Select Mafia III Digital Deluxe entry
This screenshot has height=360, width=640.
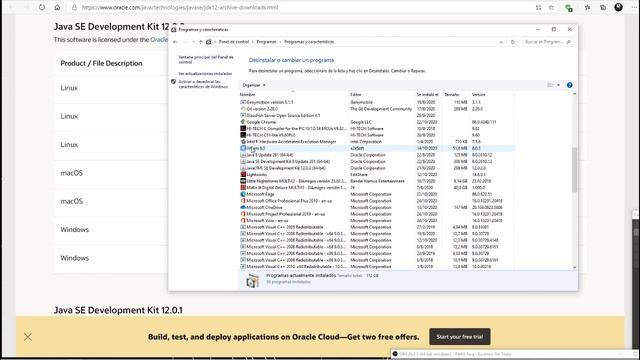click(x=377, y=187)
